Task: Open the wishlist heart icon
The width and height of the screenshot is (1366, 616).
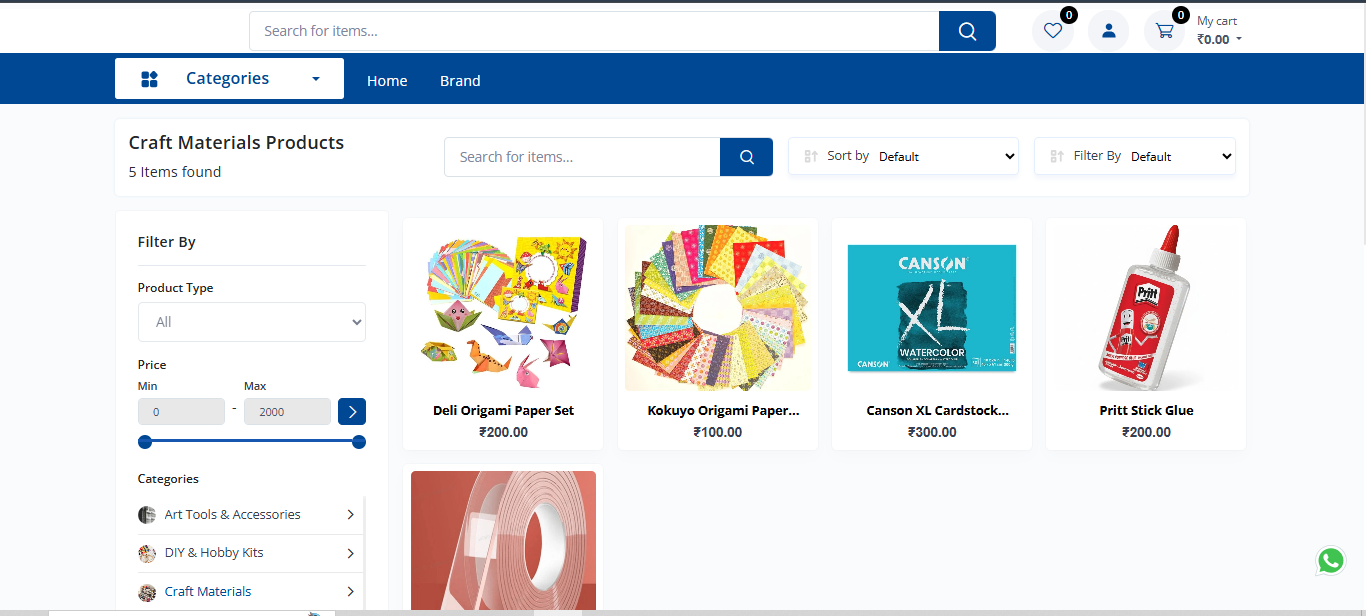Action: click(x=1052, y=31)
